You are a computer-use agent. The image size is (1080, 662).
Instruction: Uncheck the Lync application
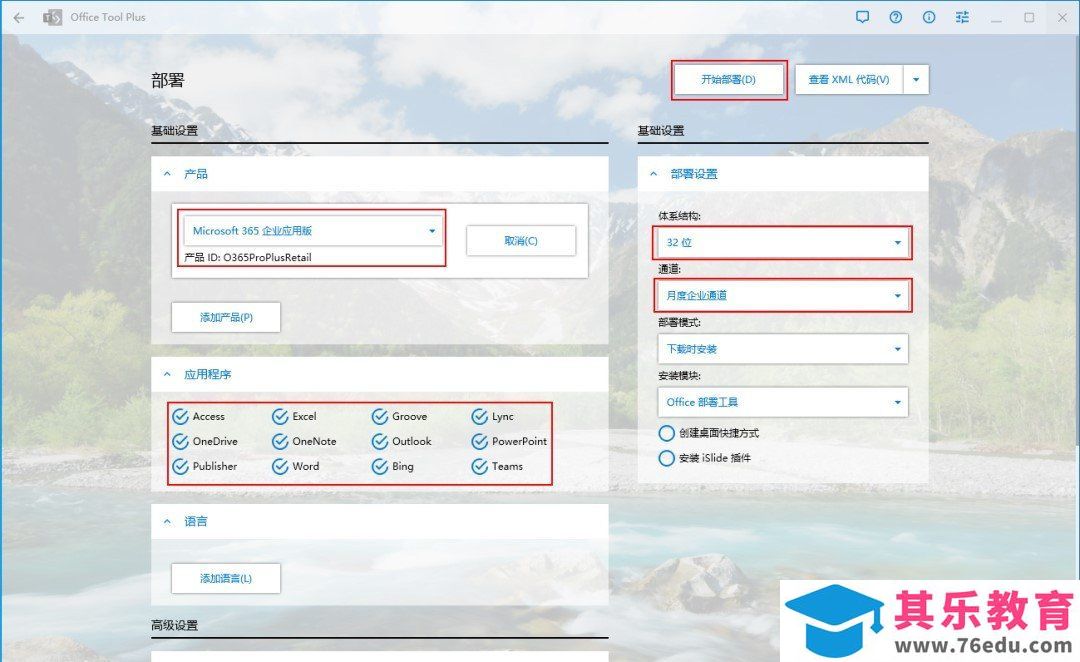click(x=479, y=417)
